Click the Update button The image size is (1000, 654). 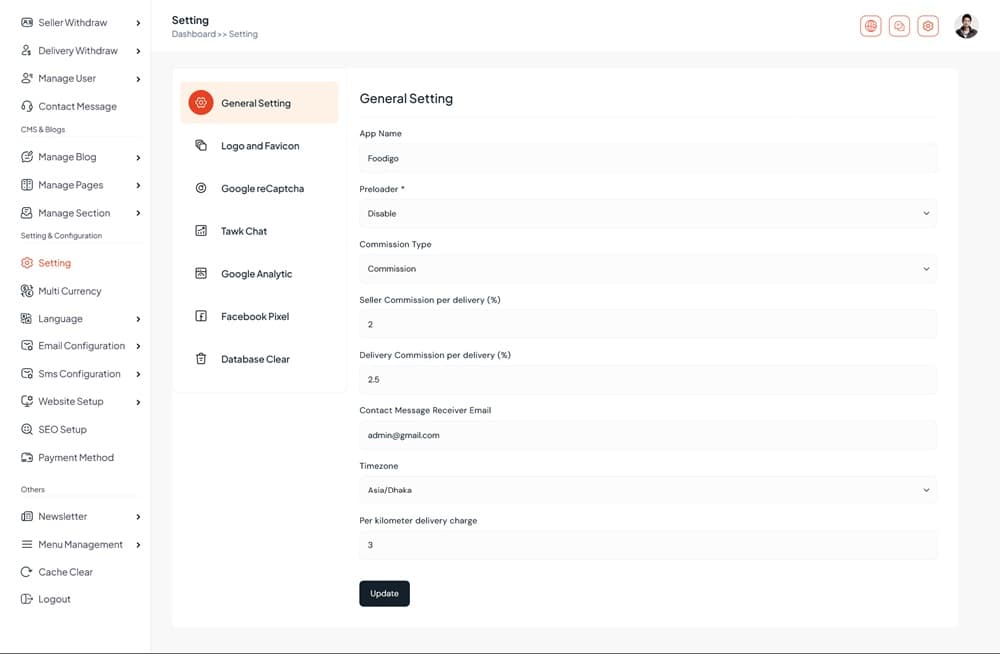click(384, 593)
